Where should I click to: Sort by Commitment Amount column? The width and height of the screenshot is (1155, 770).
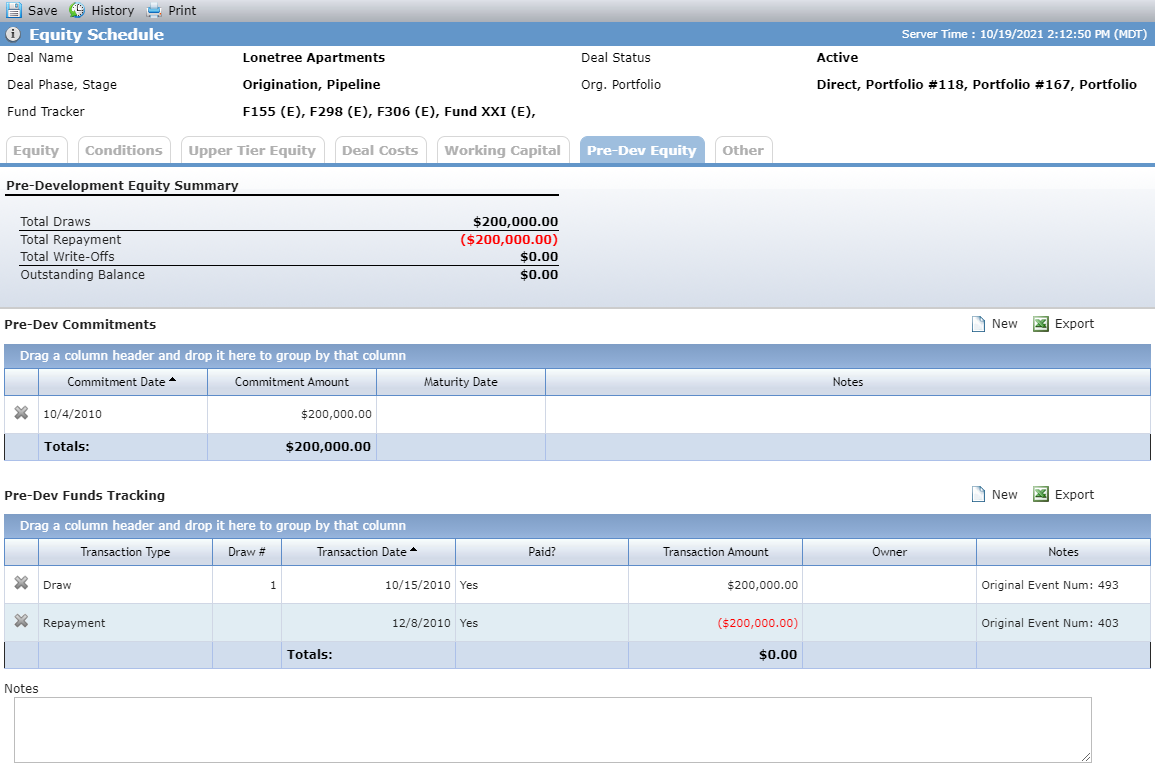click(x=292, y=382)
